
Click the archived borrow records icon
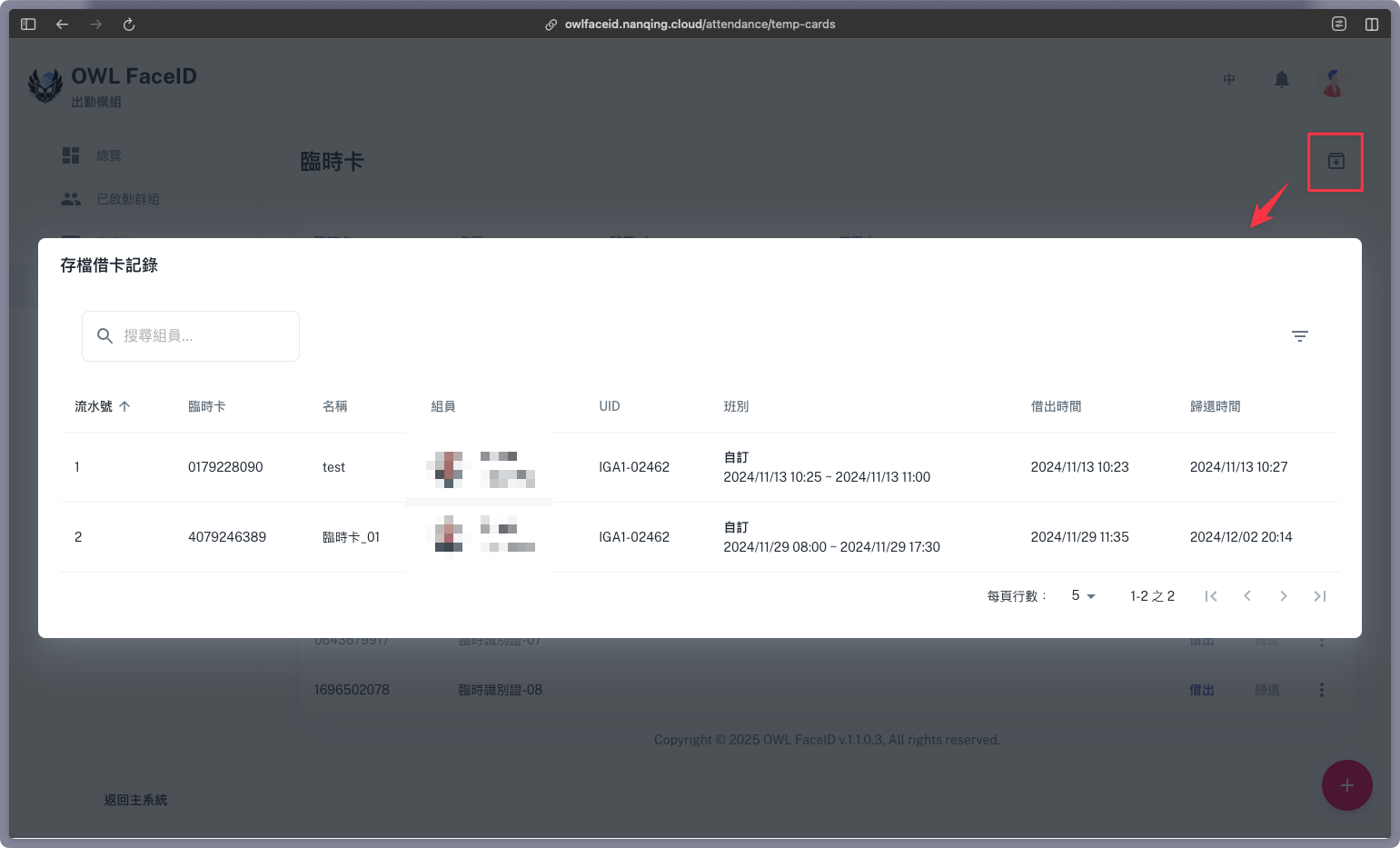click(x=1335, y=162)
